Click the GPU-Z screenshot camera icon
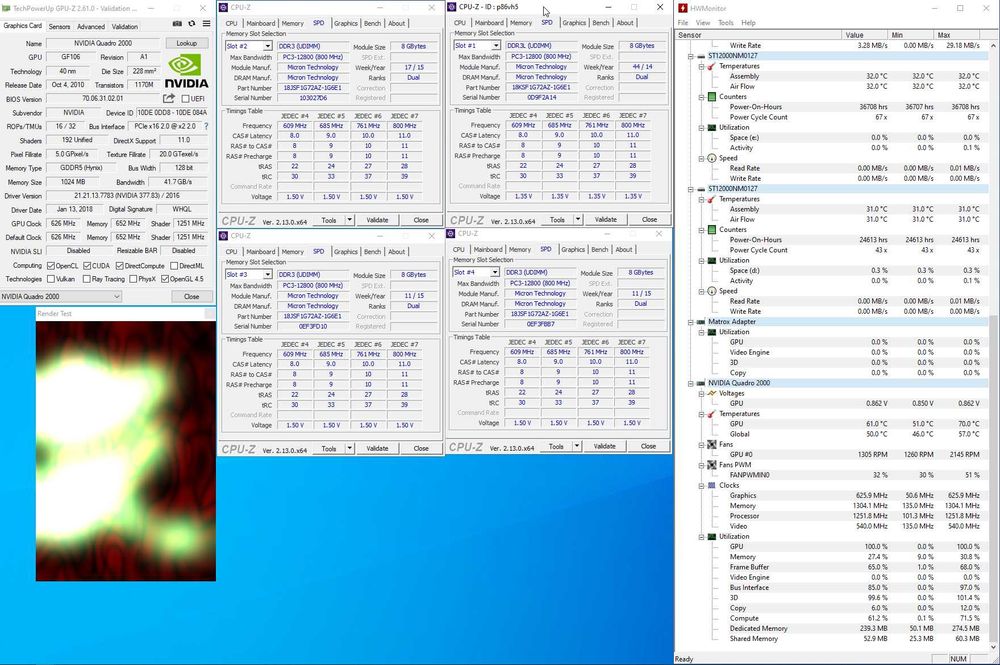Image resolution: width=1000 pixels, height=665 pixels. coord(177,24)
